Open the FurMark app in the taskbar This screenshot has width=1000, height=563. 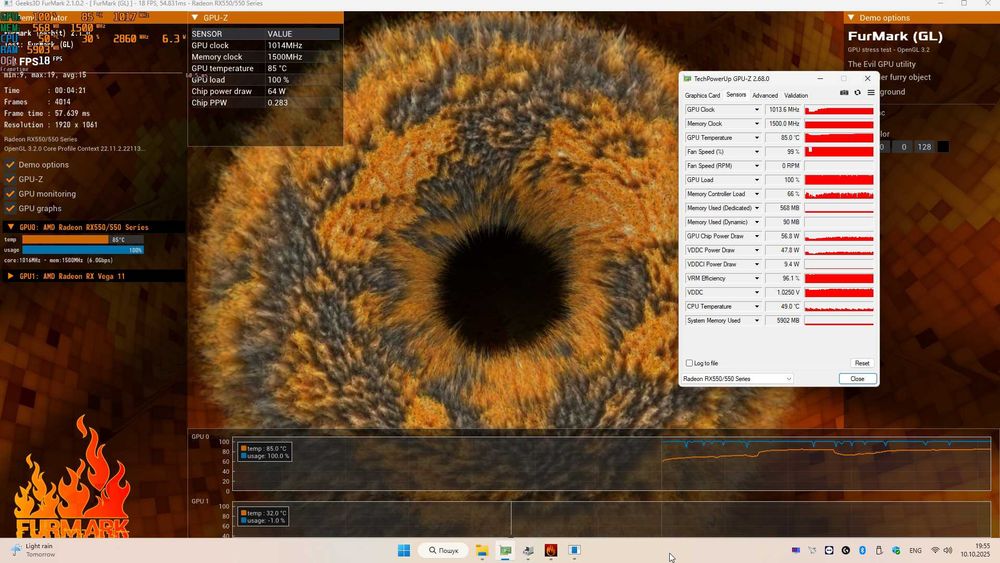[x=551, y=550]
